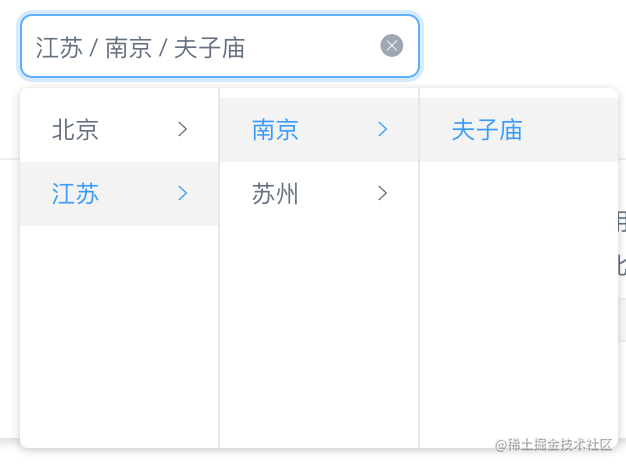Choose the 南京 city label
This screenshot has width=626, height=466.
click(275, 130)
